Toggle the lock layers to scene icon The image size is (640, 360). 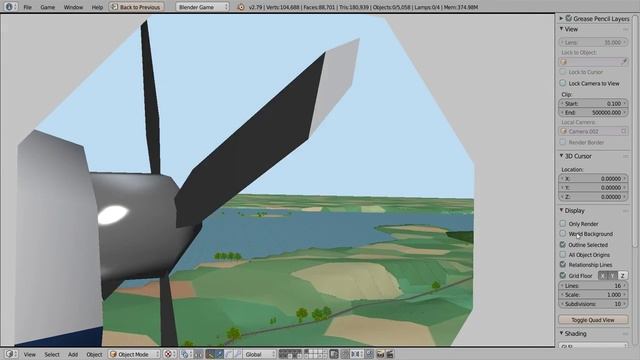tap(333, 354)
